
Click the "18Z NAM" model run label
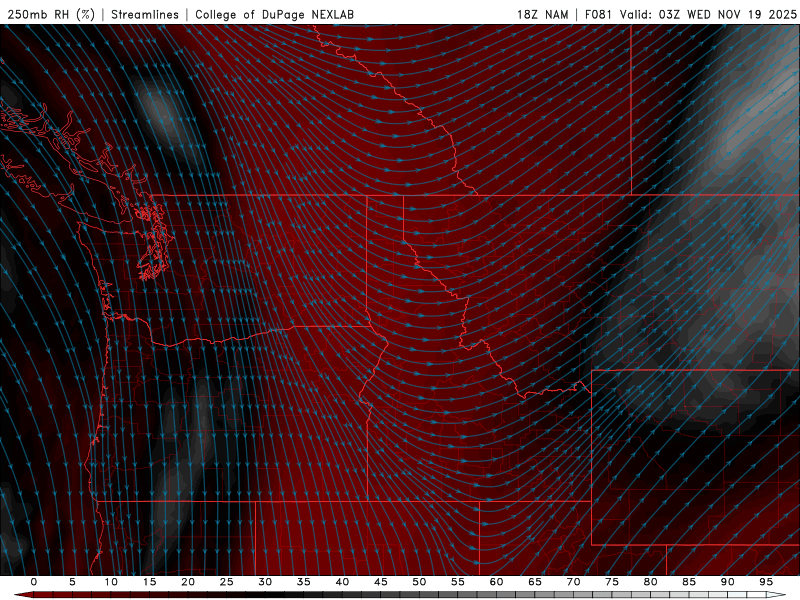(542, 14)
